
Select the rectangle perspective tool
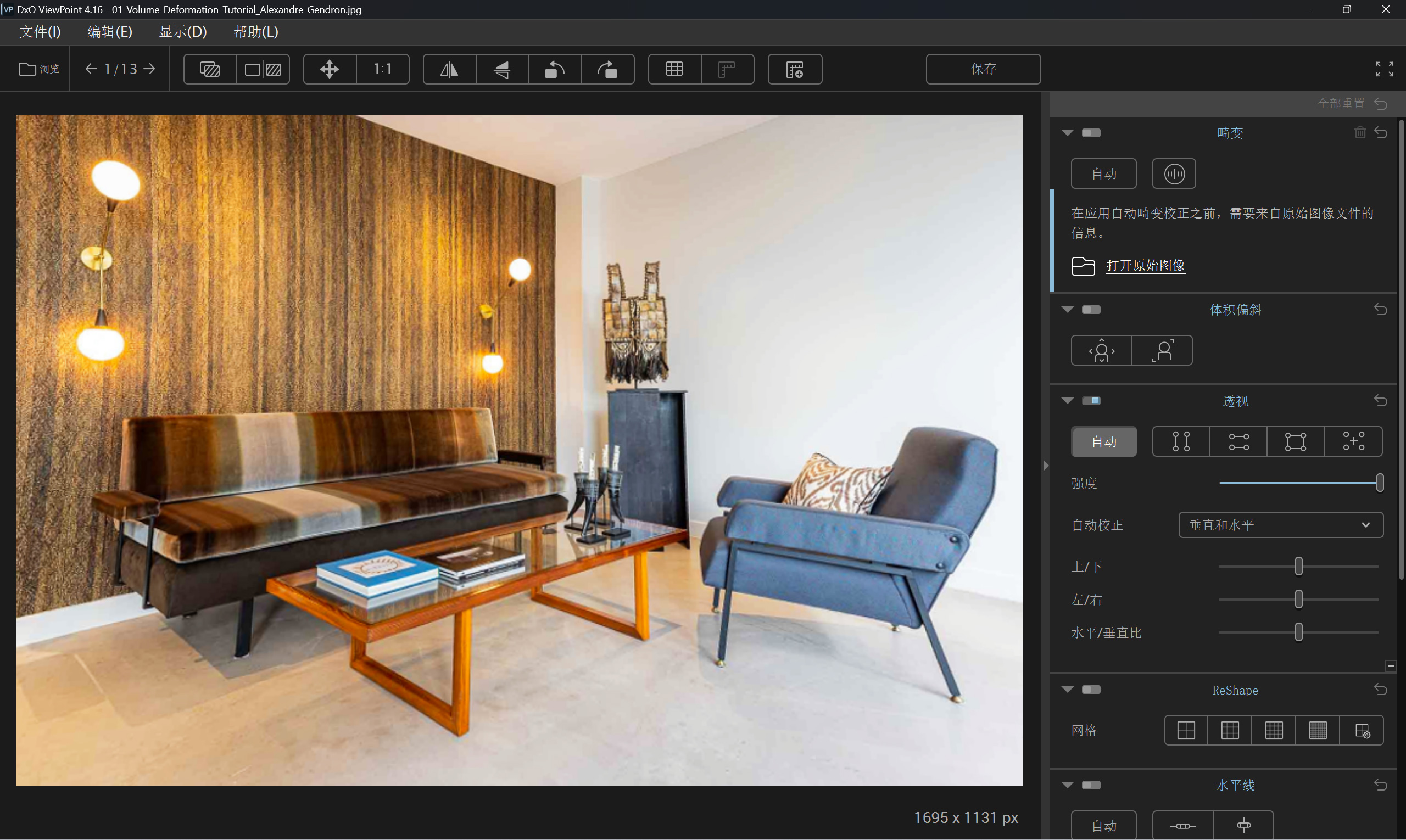pos(1295,441)
